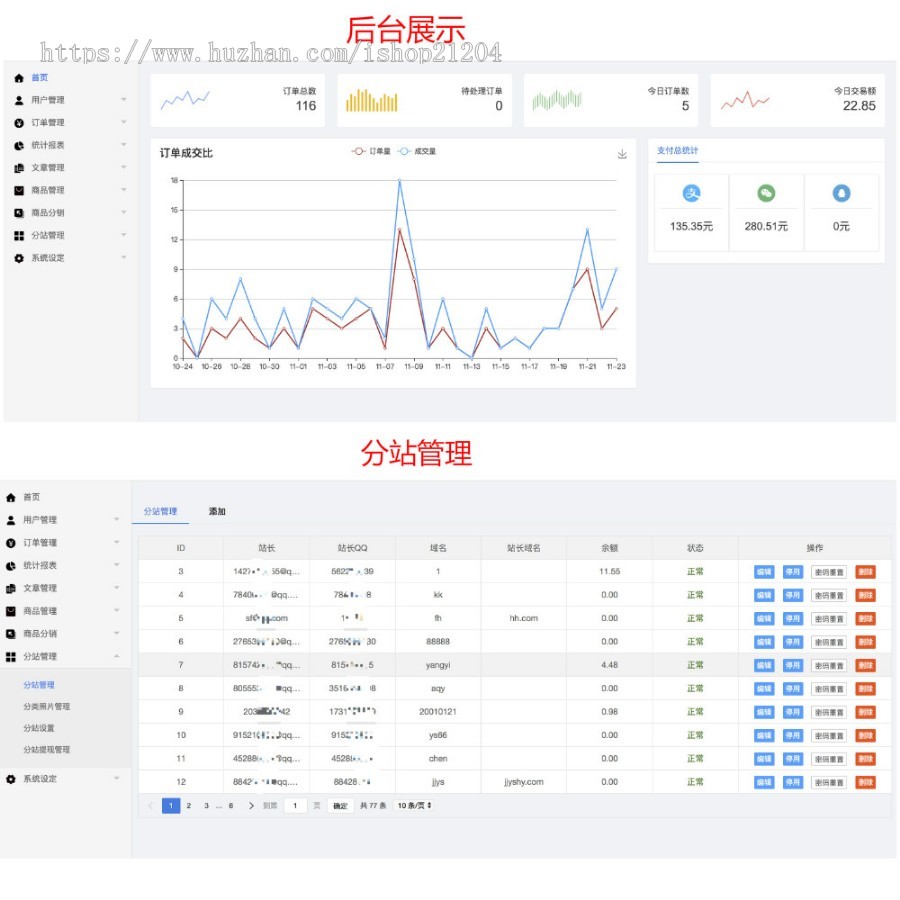Disable the sub-site with domain fh via 停用
The height and width of the screenshot is (900, 900).
tap(792, 619)
